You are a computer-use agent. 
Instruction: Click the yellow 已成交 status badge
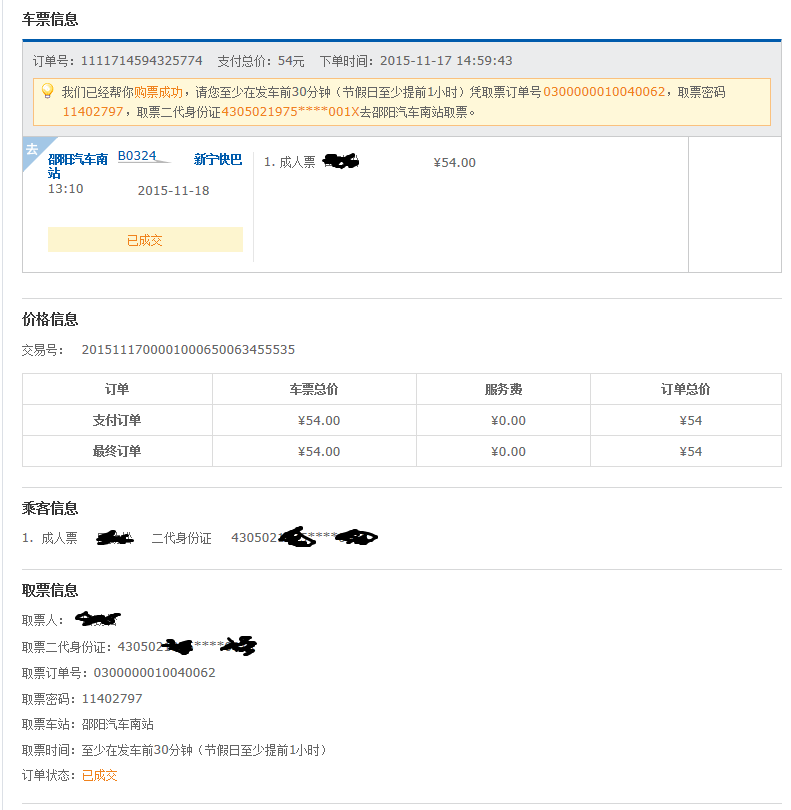145,240
